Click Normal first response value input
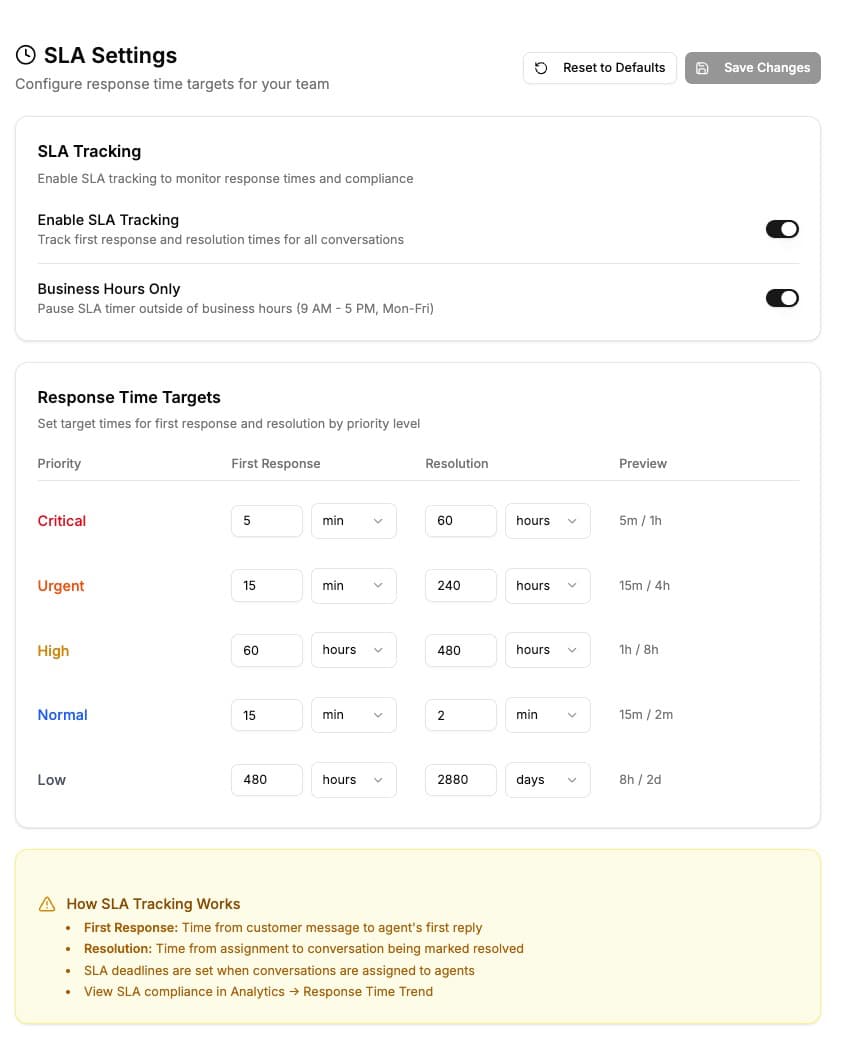This screenshot has height=1048, width=849. click(x=266, y=715)
